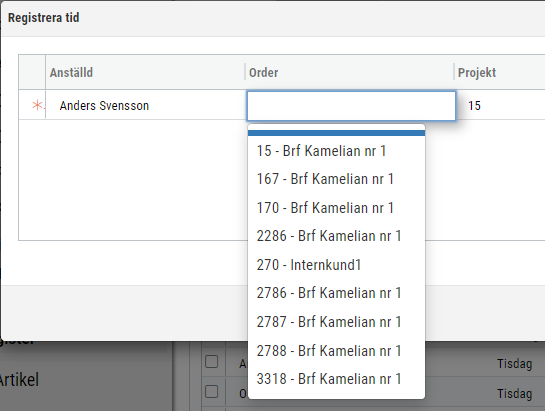The height and width of the screenshot is (411, 545).
Task: Choose order 167 - Brf Kamelian nr 1
Action: tap(336, 179)
